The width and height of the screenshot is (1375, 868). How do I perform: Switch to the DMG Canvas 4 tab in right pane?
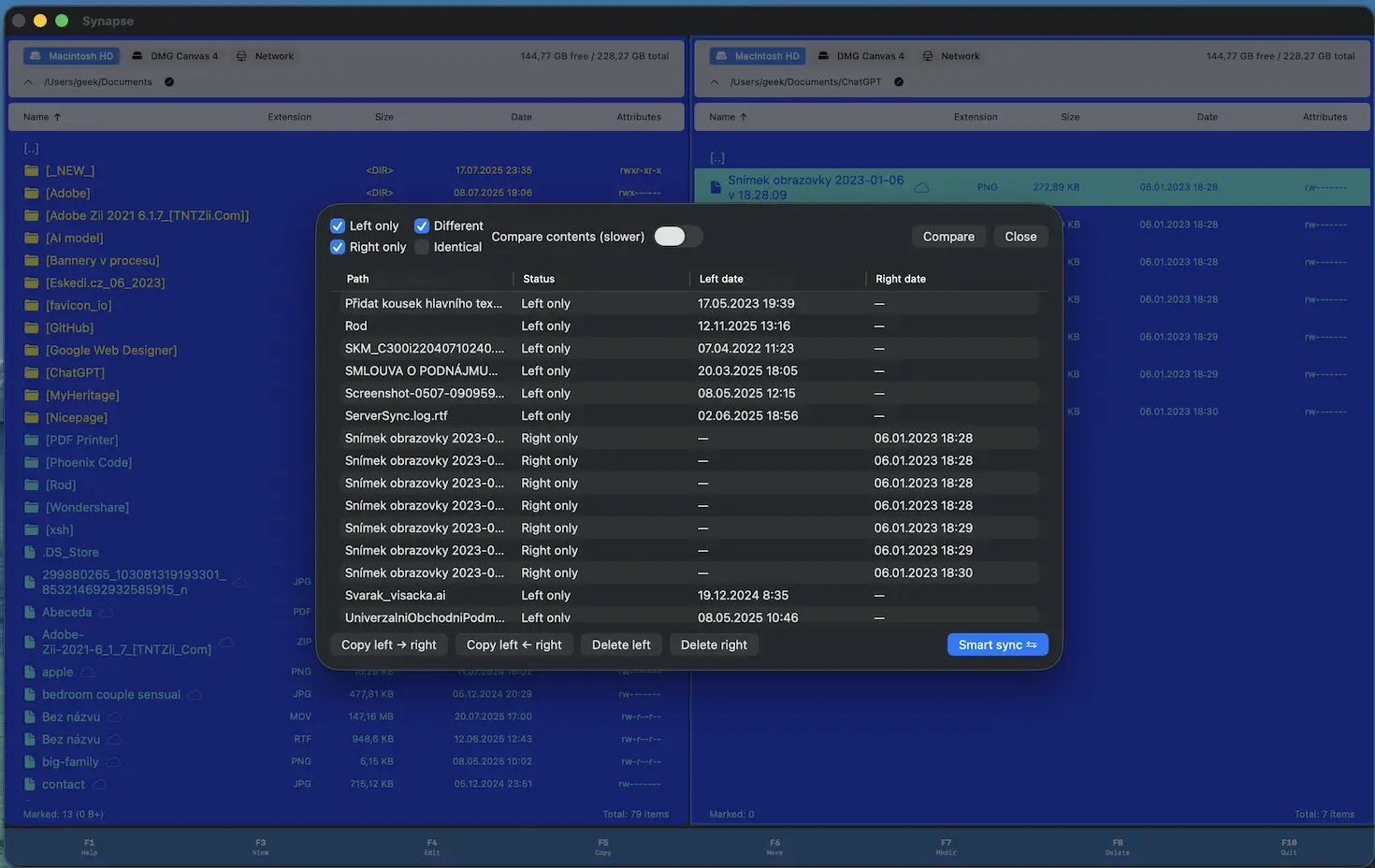(860, 55)
